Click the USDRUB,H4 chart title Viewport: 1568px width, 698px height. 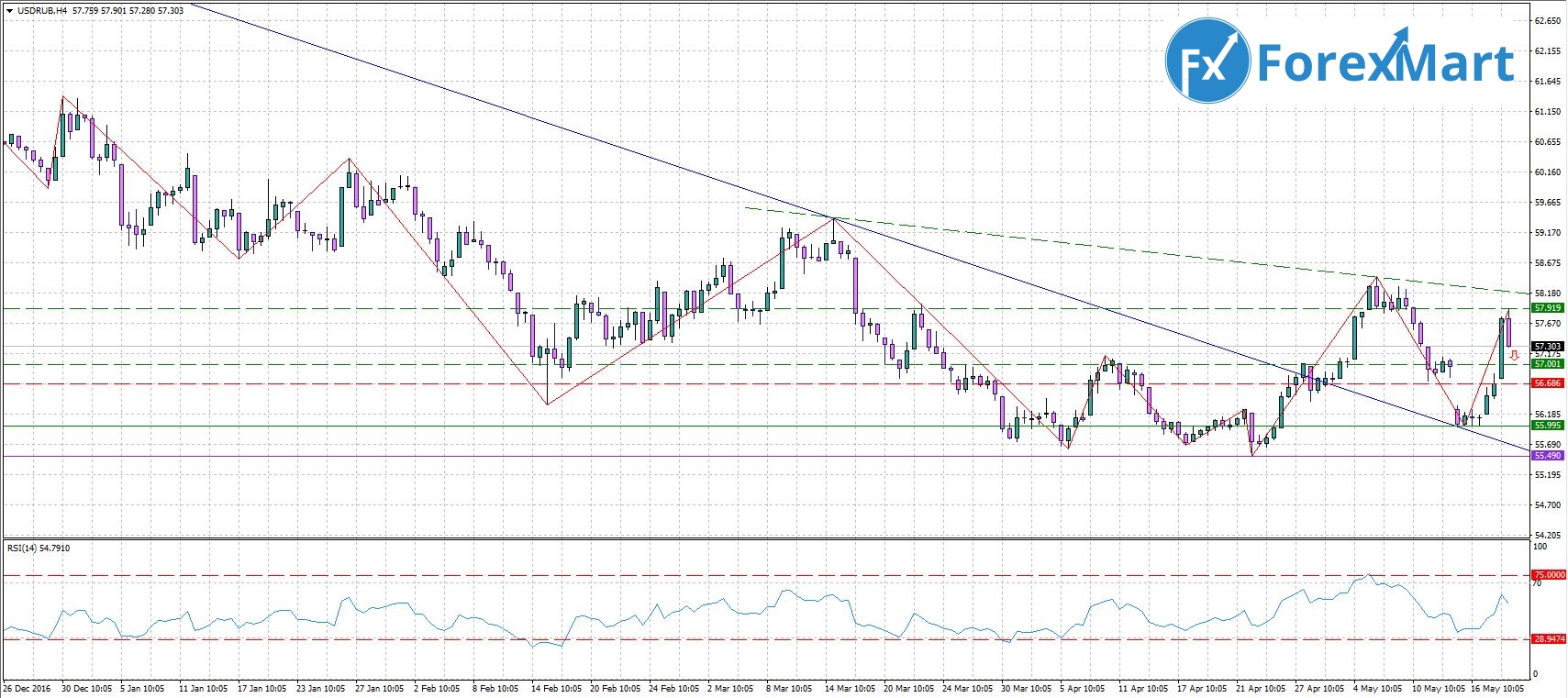pyautogui.click(x=40, y=11)
